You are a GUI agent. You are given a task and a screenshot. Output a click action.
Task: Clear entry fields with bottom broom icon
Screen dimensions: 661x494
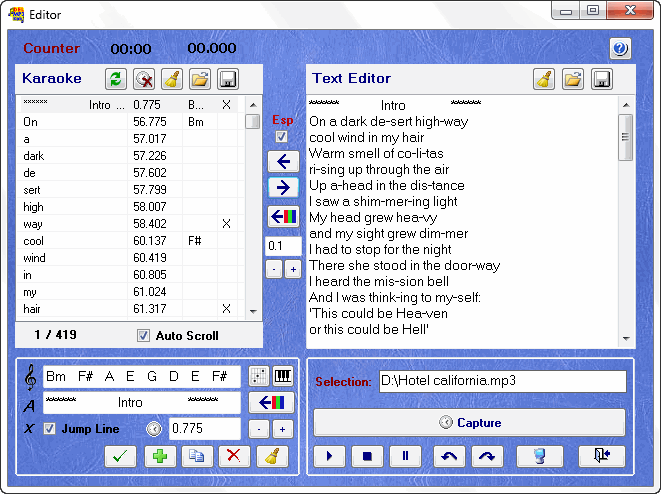pos(272,456)
